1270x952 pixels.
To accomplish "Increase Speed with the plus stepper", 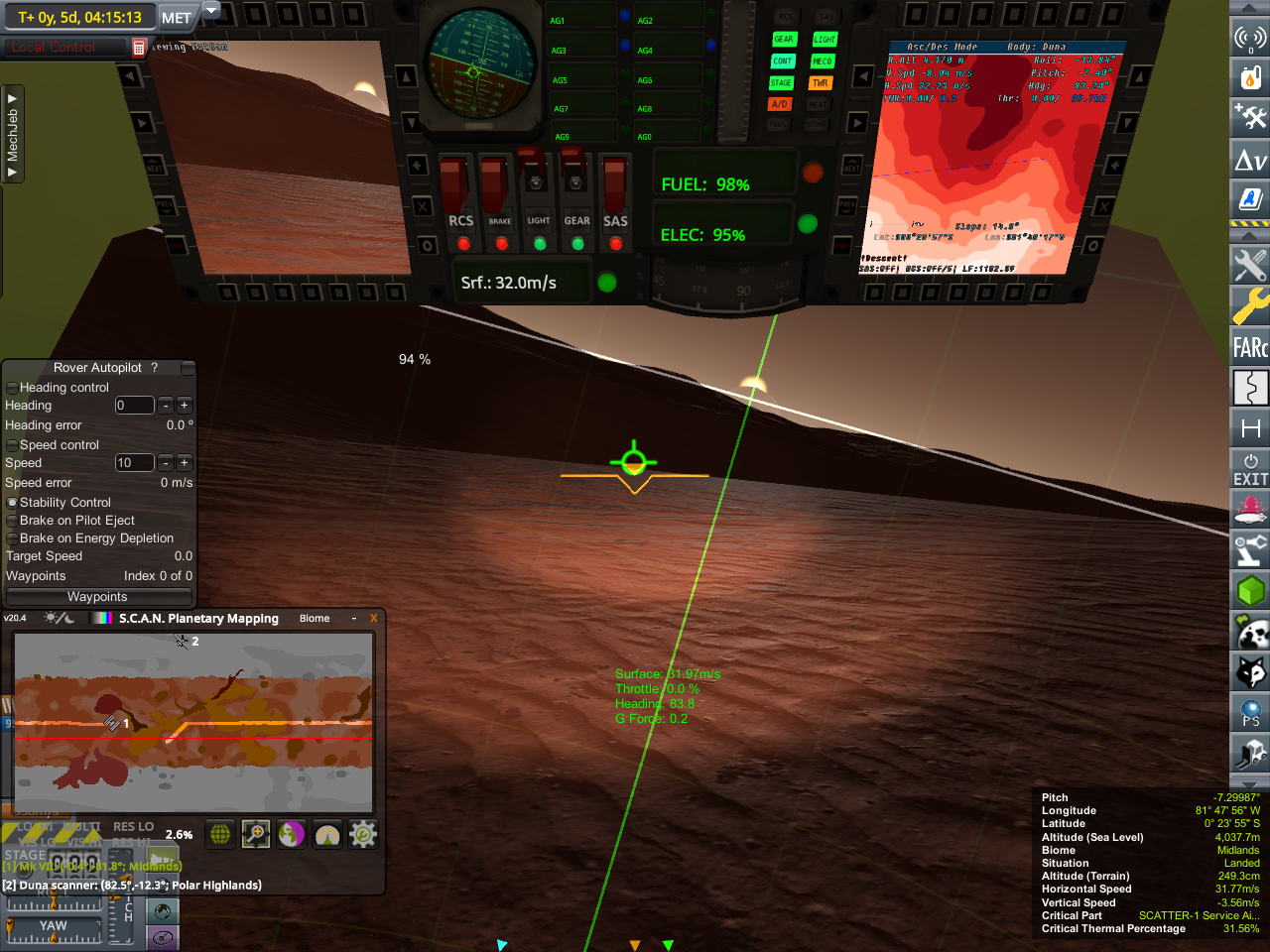I will [x=185, y=463].
